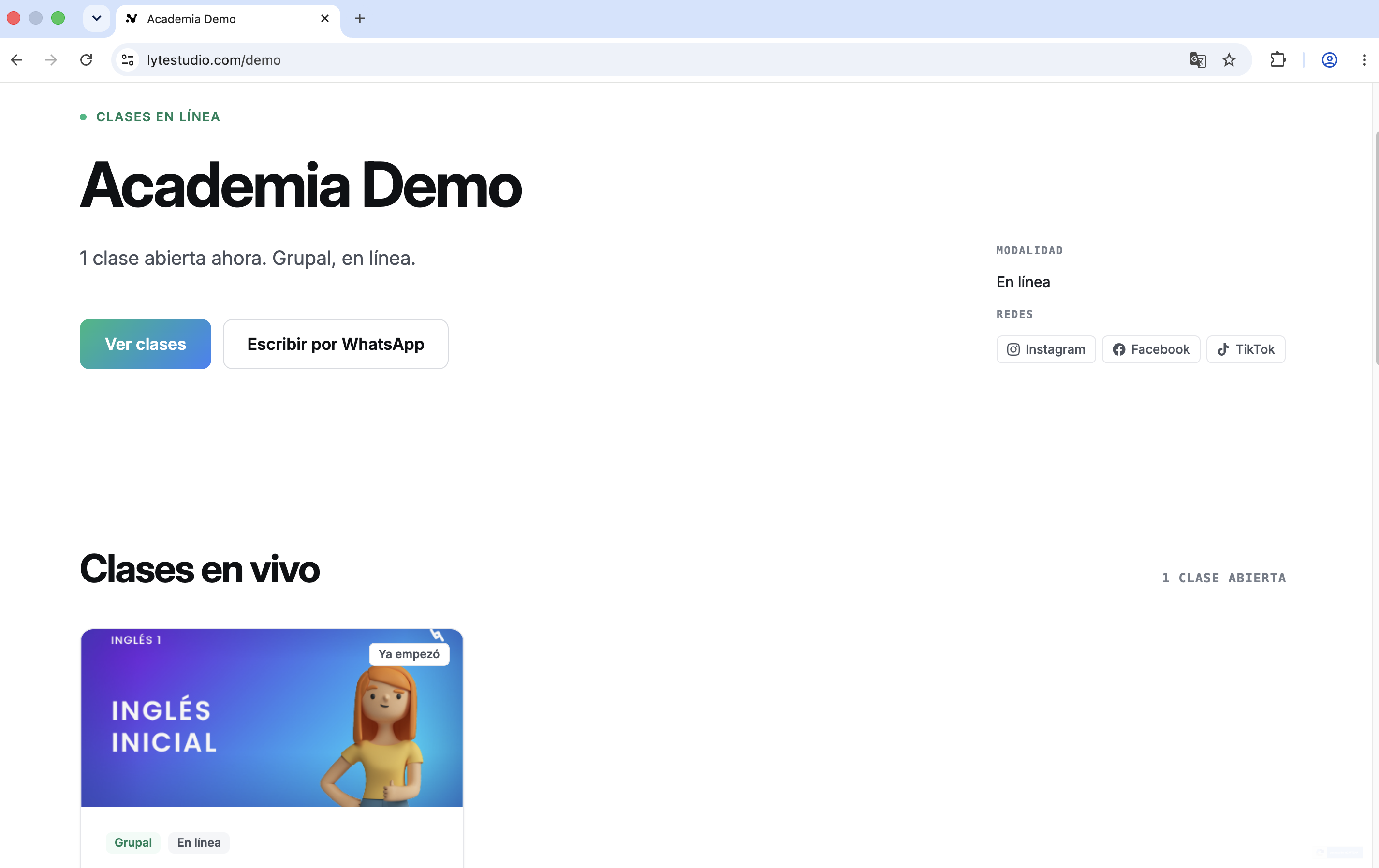
Task: Click the Clases en vivo heading
Action: point(199,568)
